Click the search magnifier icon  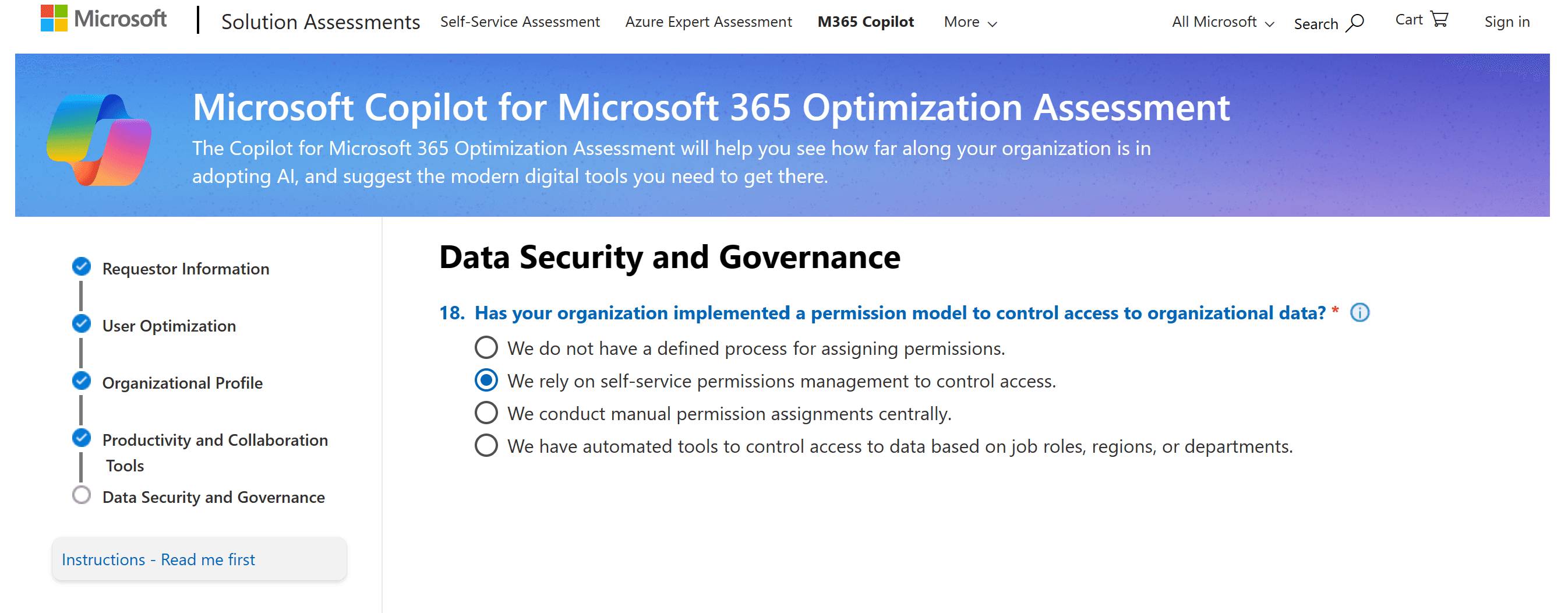[x=1355, y=23]
